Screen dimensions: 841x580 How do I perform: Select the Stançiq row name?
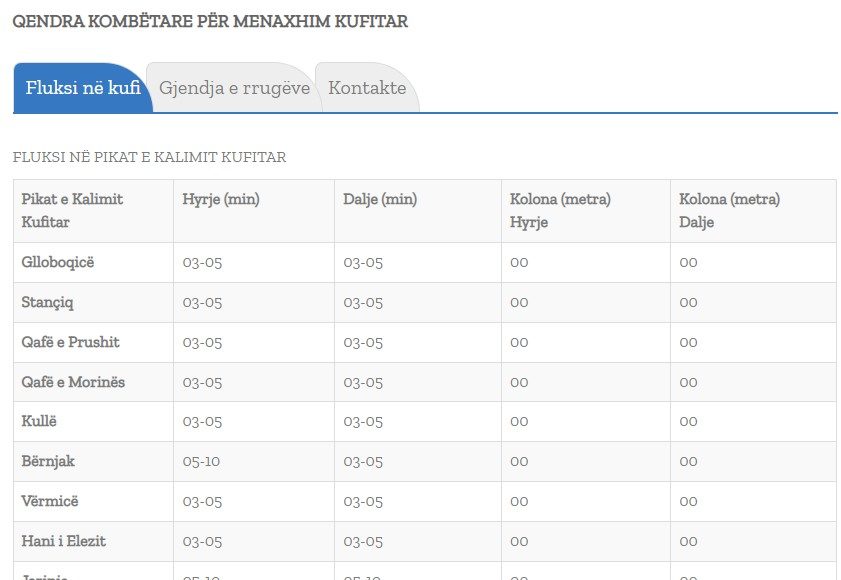47,303
